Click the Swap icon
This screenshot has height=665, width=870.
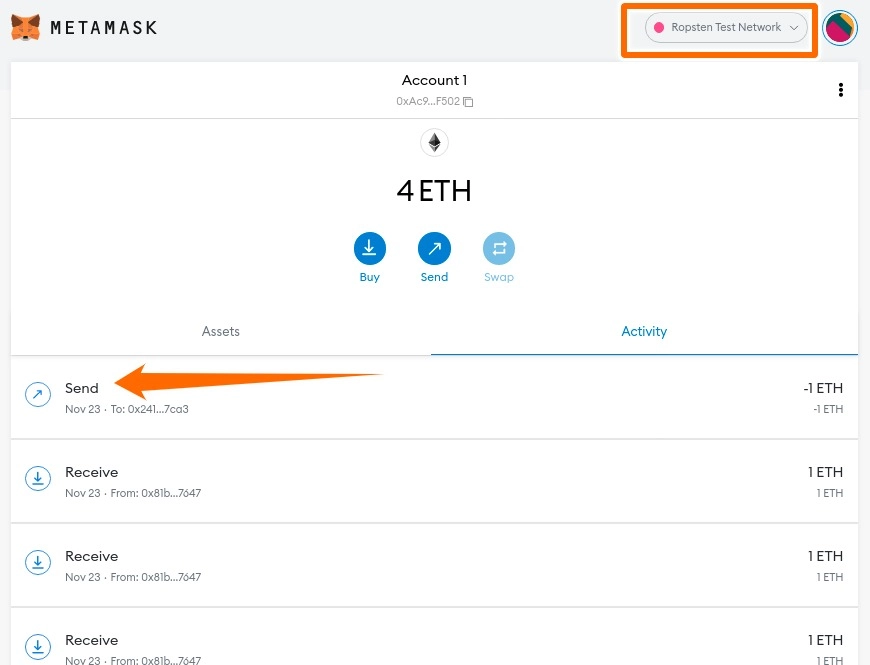(x=499, y=248)
